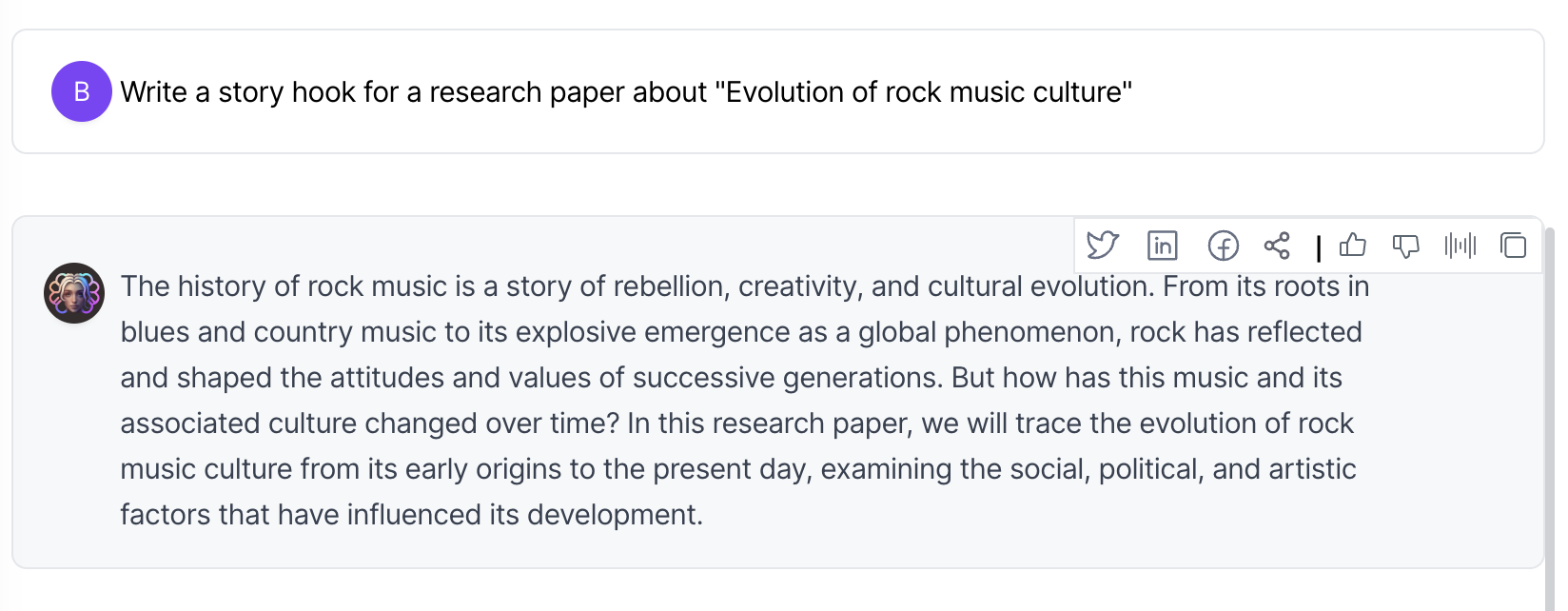Viewport: 1568px width, 611px height.
Task: Share the response on Facebook
Action: [1223, 246]
